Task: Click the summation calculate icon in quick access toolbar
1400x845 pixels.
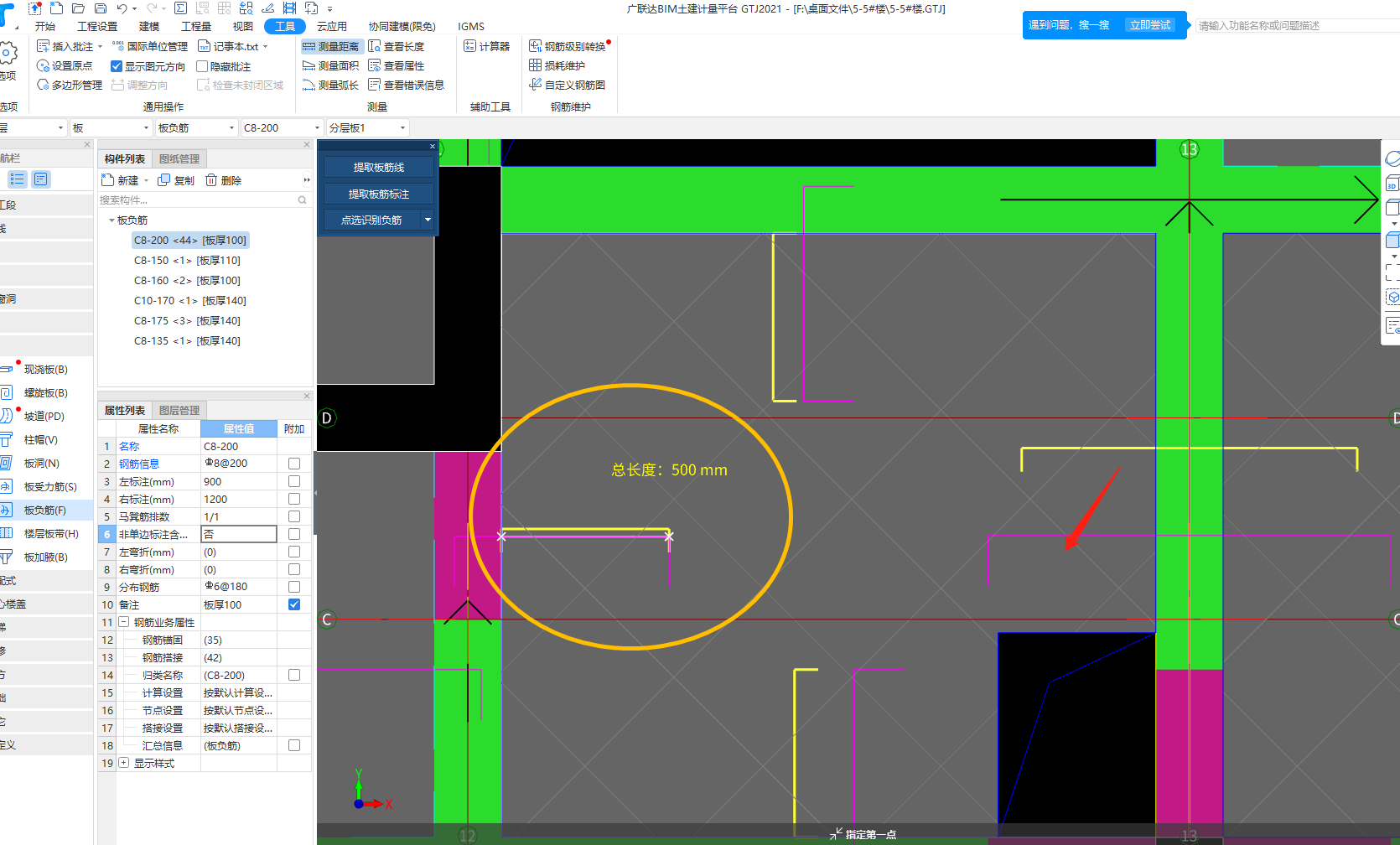Action: (x=181, y=8)
